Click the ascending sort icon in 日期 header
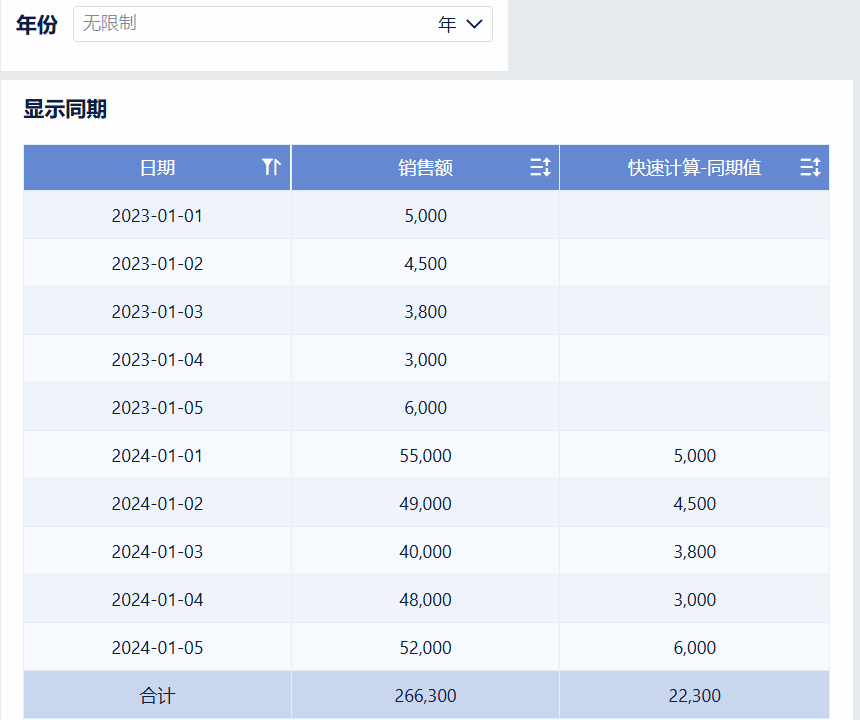The height and width of the screenshot is (720, 860). click(x=271, y=167)
